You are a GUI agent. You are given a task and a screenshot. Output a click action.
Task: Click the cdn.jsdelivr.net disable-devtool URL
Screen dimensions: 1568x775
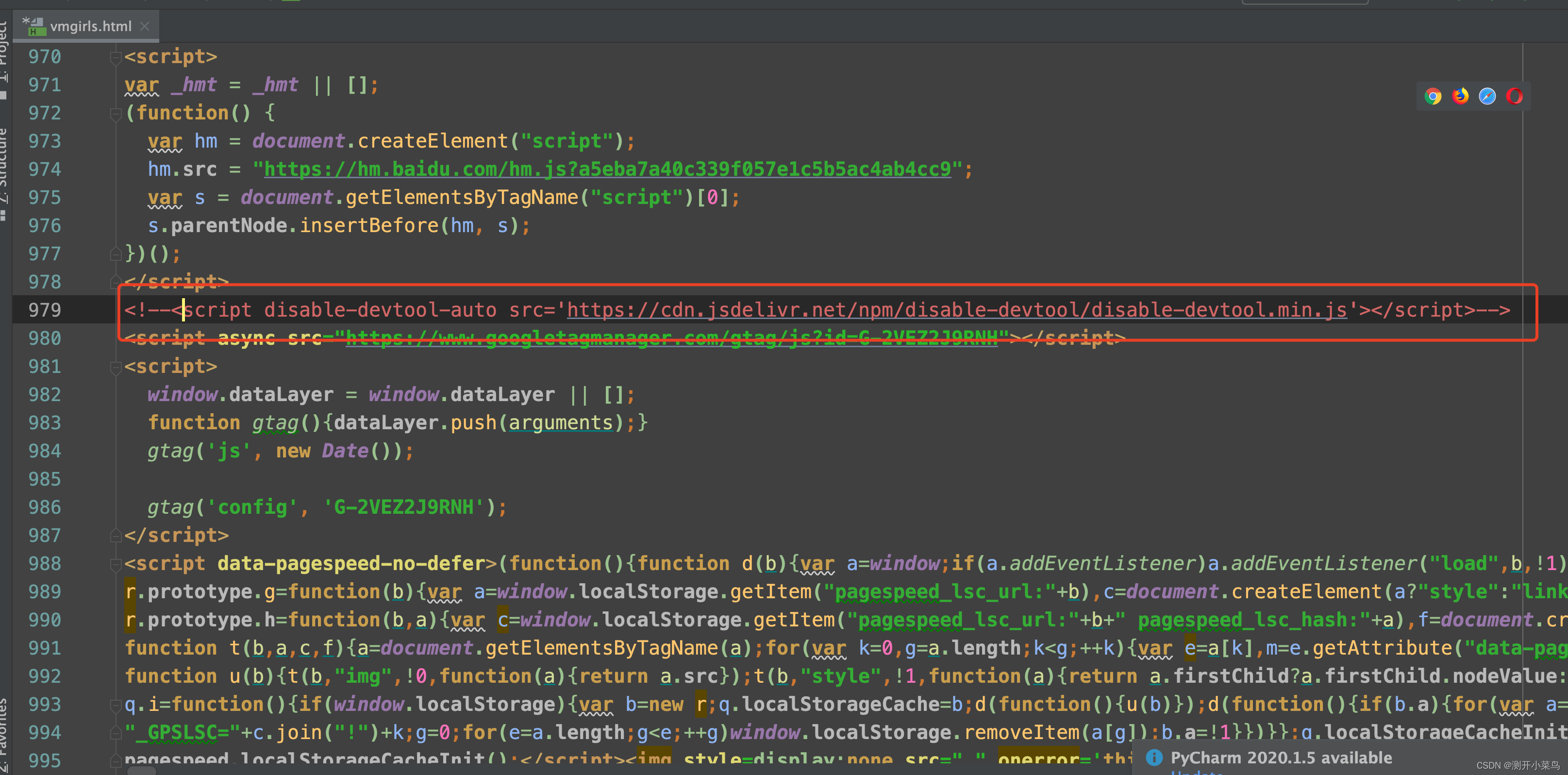(956, 310)
